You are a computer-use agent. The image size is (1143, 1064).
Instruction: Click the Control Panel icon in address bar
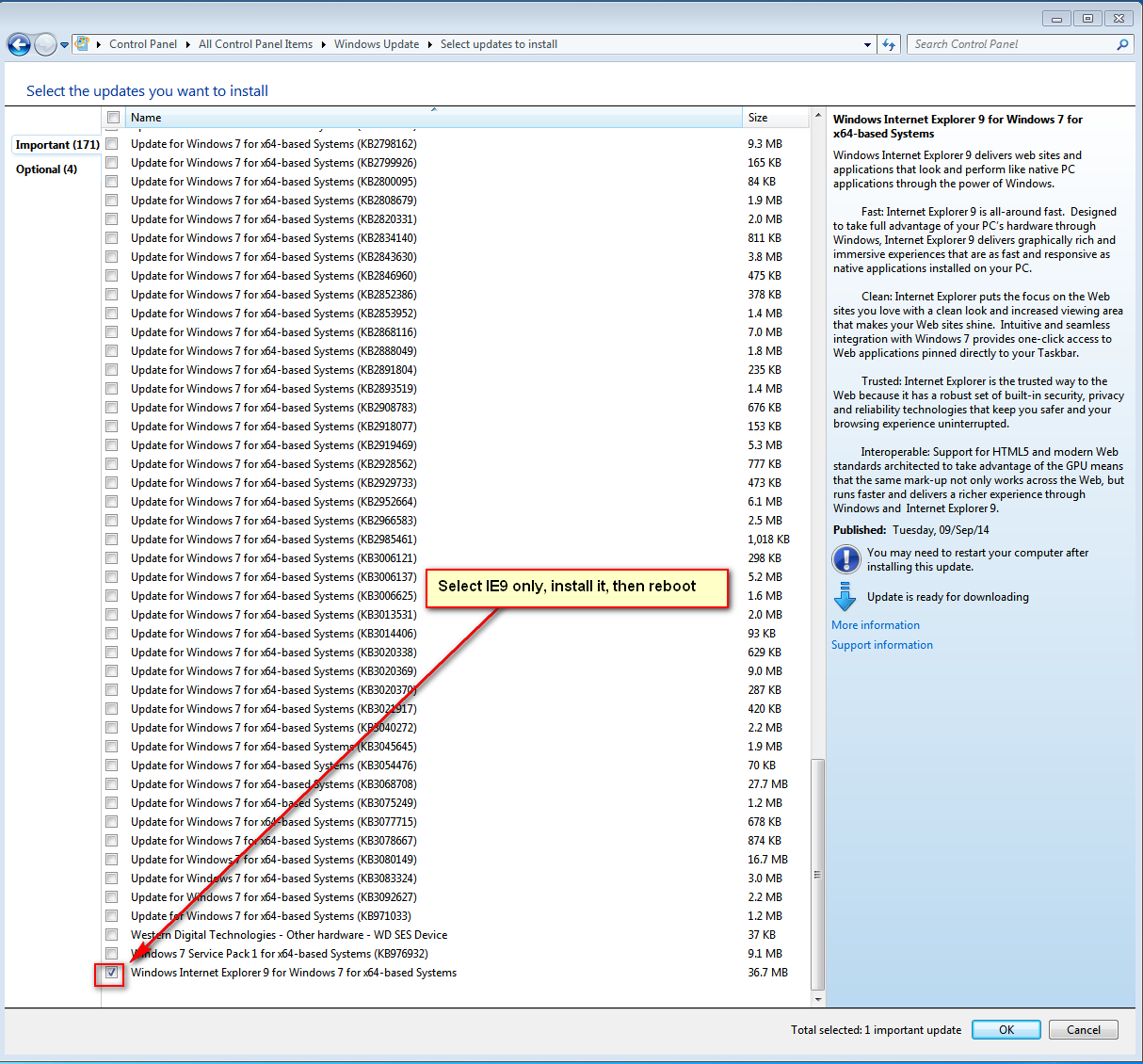coord(83,43)
